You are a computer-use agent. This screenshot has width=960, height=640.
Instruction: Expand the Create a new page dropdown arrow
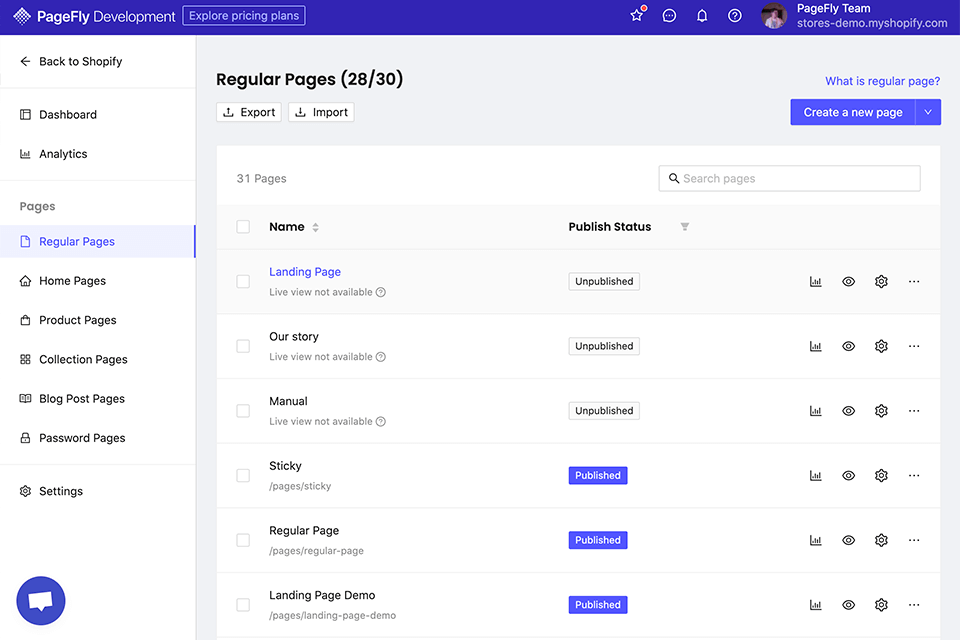[928, 112]
